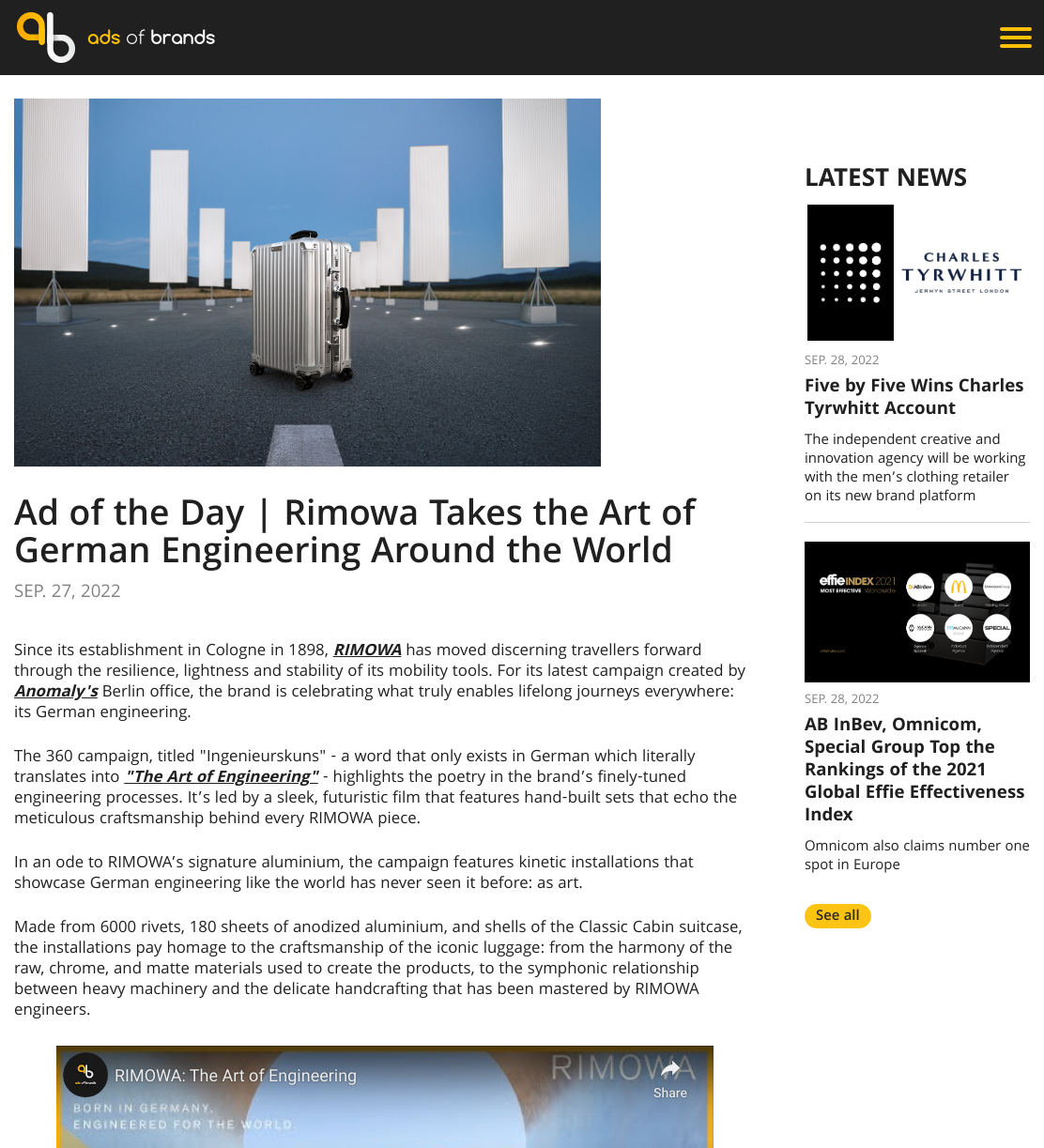Follow "The Art of Engineering" link
This screenshot has height=1148, width=1044.
[x=222, y=776]
